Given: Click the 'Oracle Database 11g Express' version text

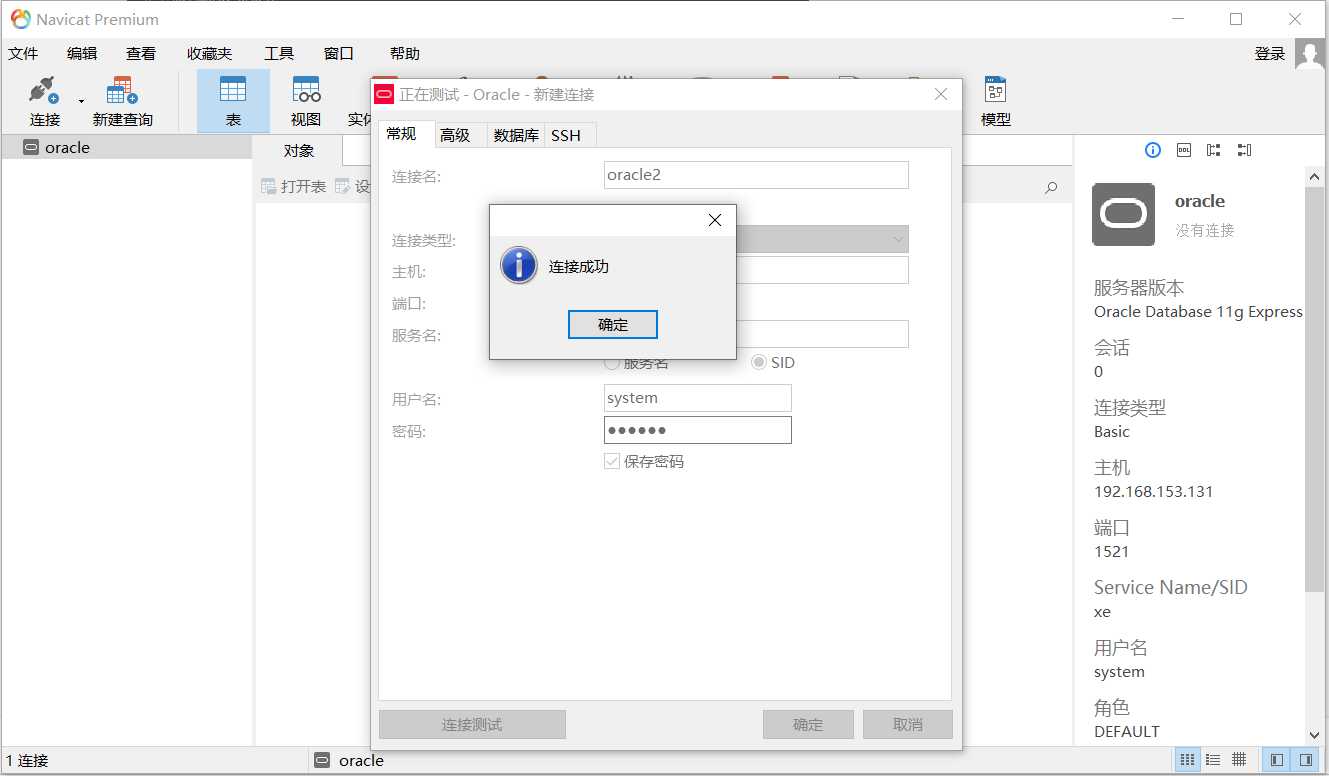Looking at the screenshot, I should point(1198,312).
